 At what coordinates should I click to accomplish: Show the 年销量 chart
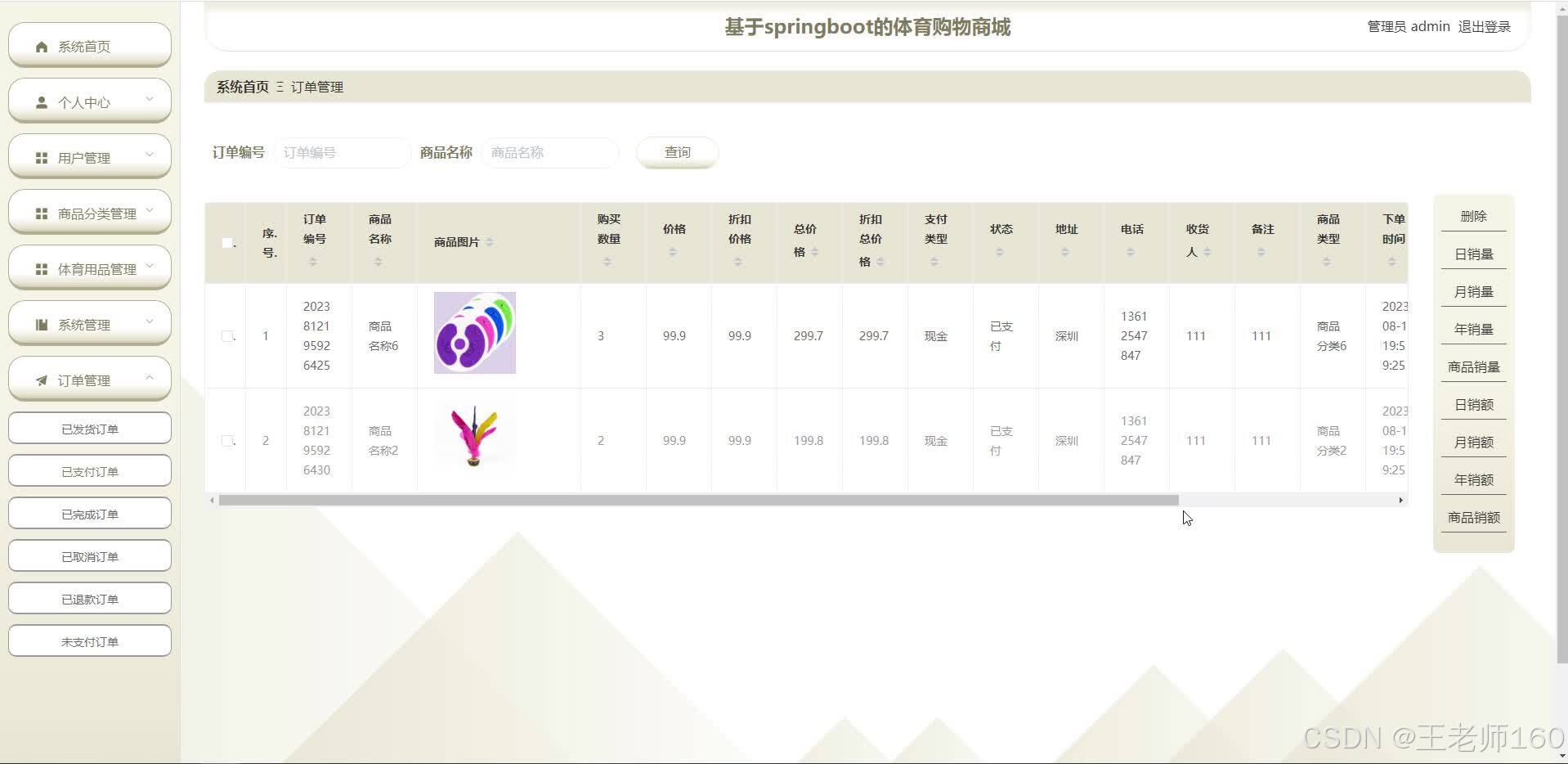pos(1473,329)
